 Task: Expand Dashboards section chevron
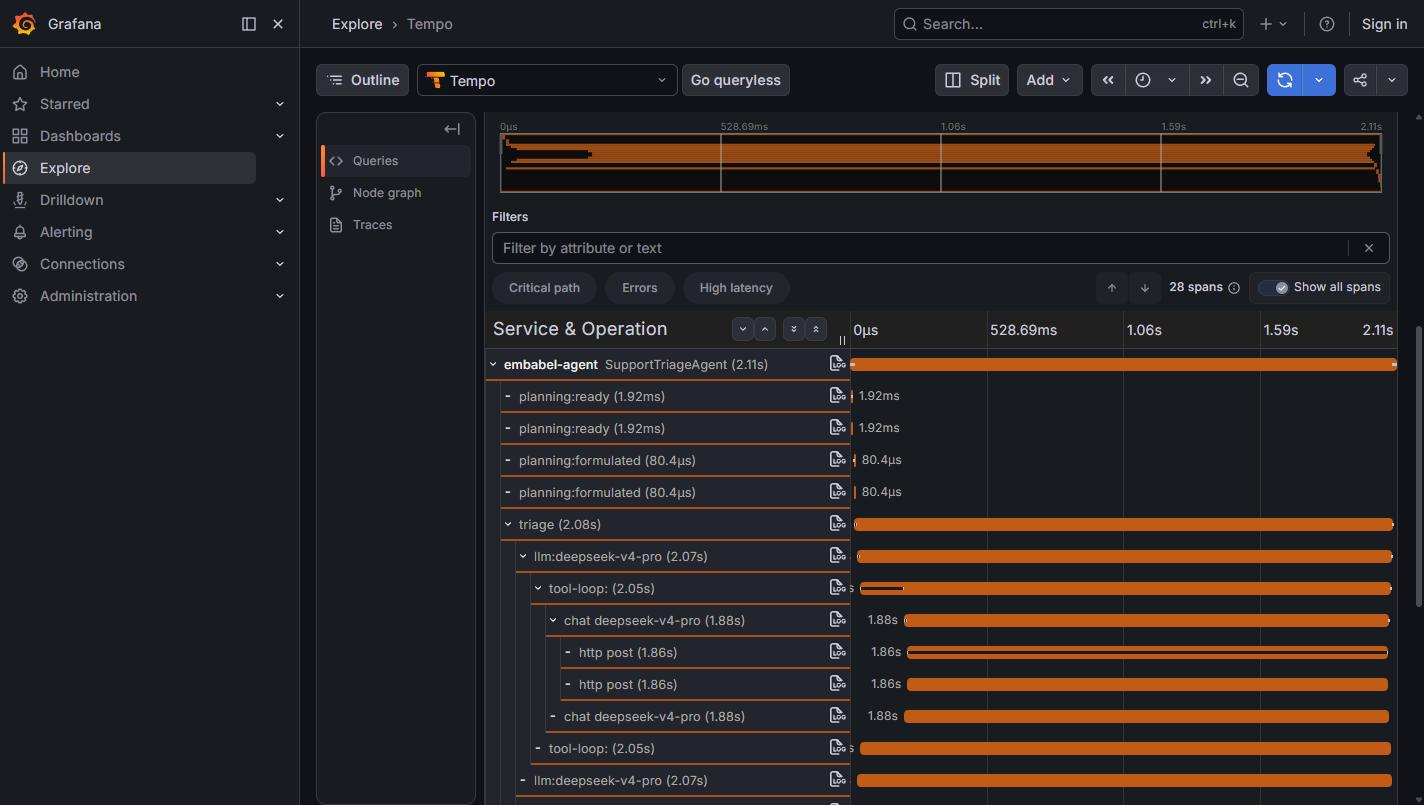point(280,136)
